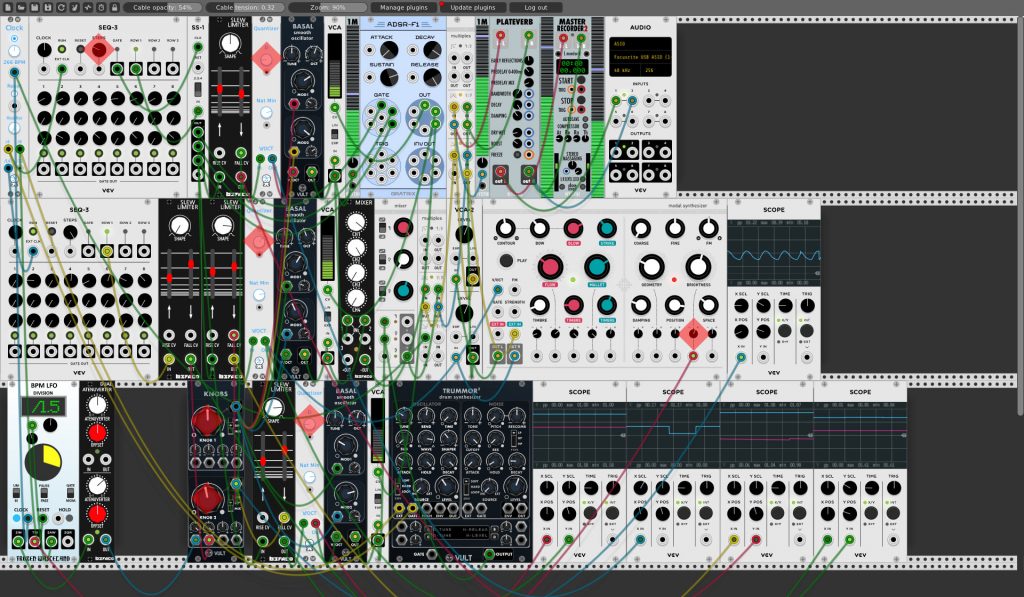Click the Save As toolbar icon
1024x597 pixels.
(x=48, y=7)
